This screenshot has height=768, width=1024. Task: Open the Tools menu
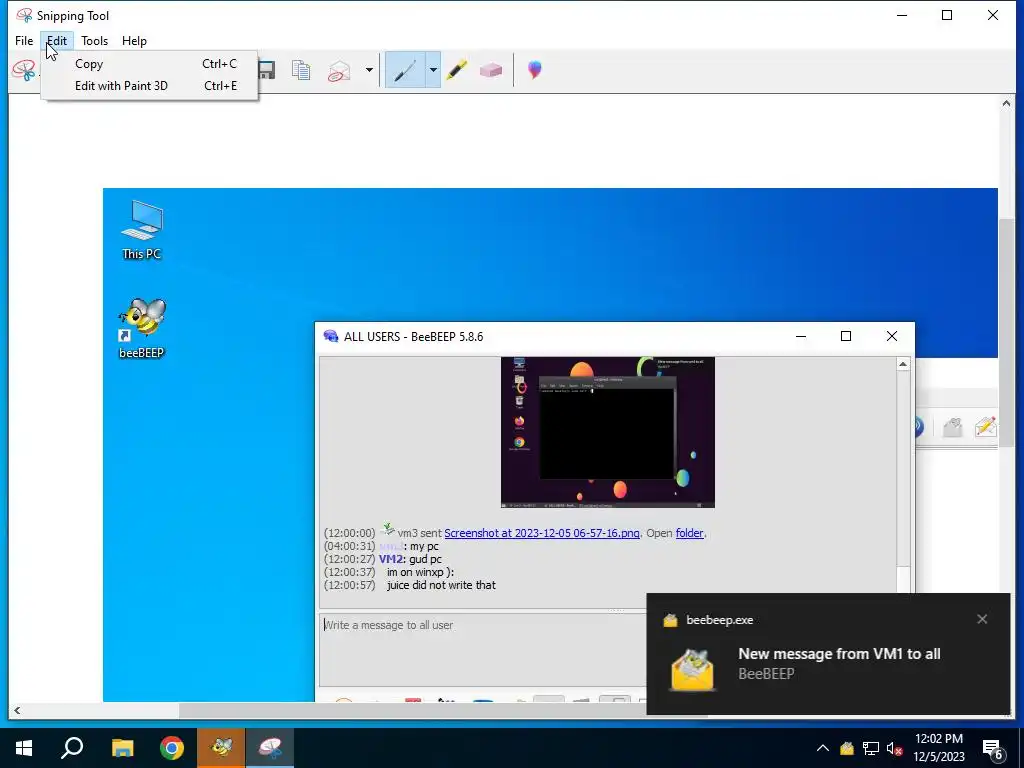coord(95,40)
